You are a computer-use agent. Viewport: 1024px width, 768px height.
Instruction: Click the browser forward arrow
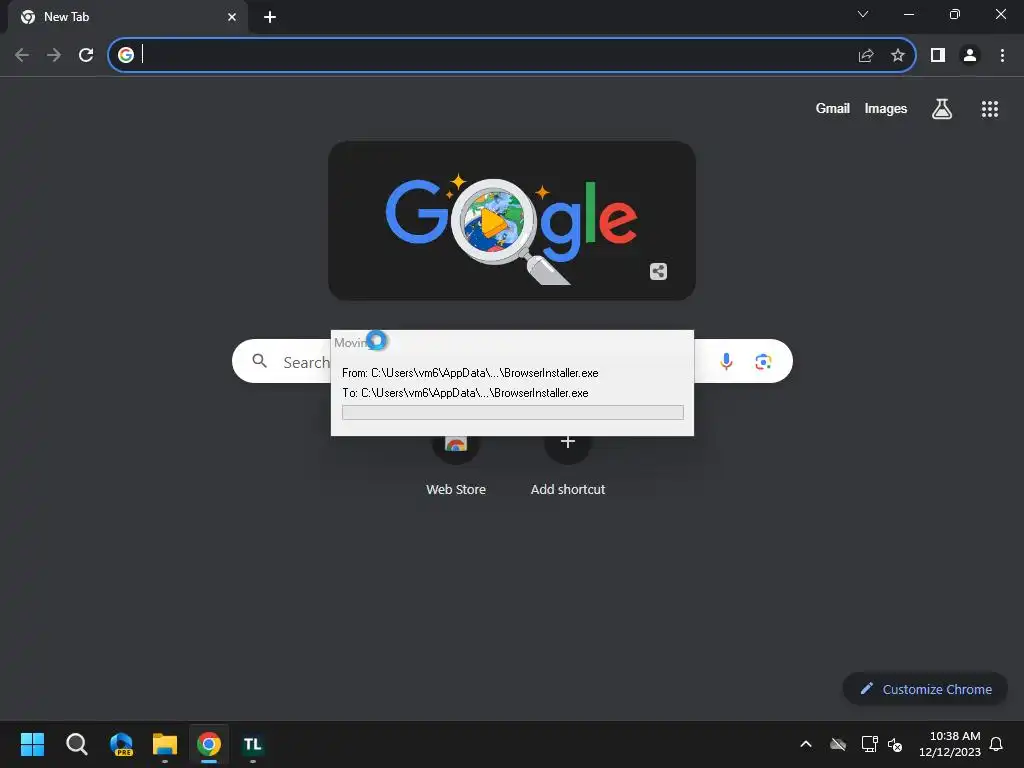click(54, 55)
